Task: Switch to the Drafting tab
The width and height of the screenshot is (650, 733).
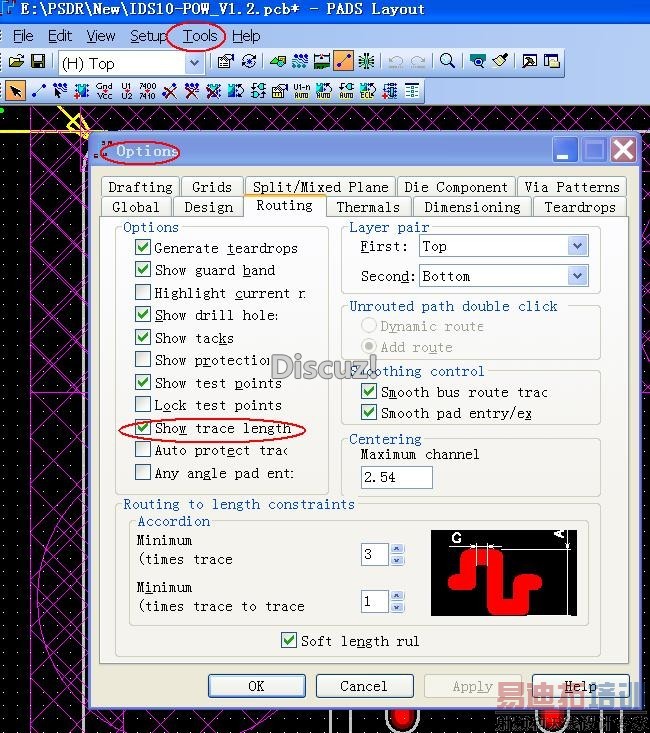Action: click(x=140, y=187)
